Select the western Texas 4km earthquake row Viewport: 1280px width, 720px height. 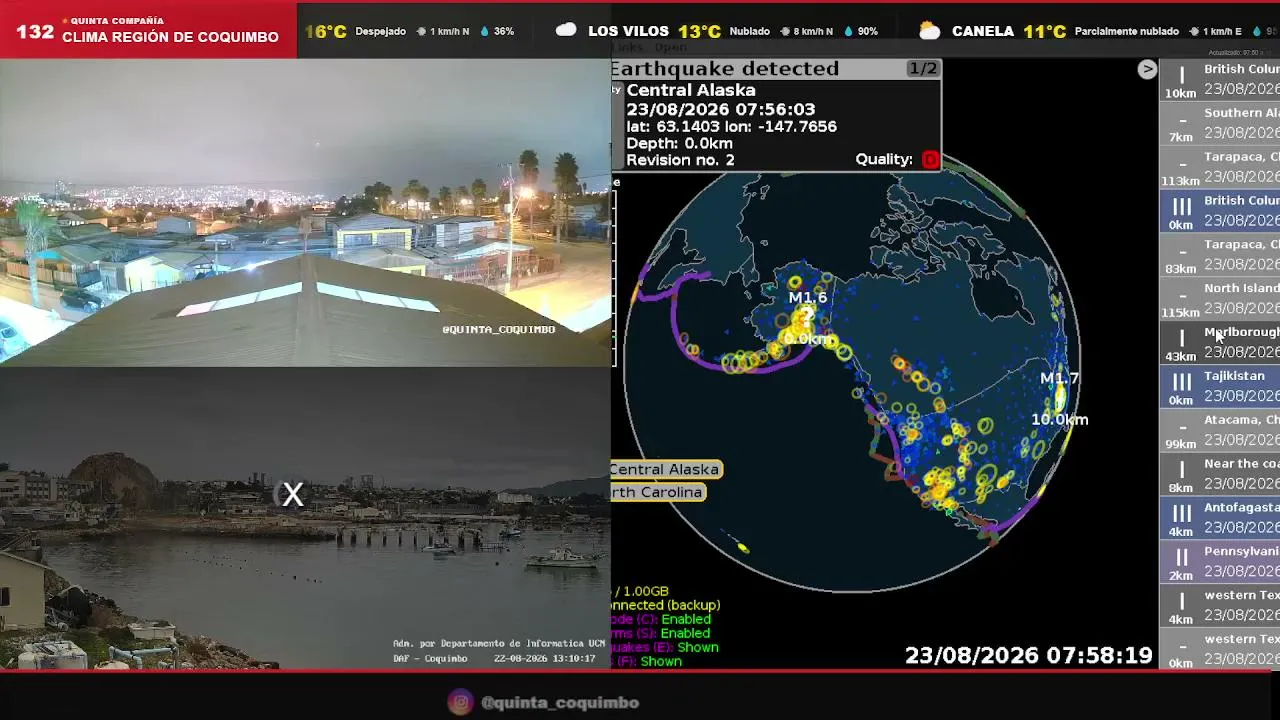[1220, 607]
